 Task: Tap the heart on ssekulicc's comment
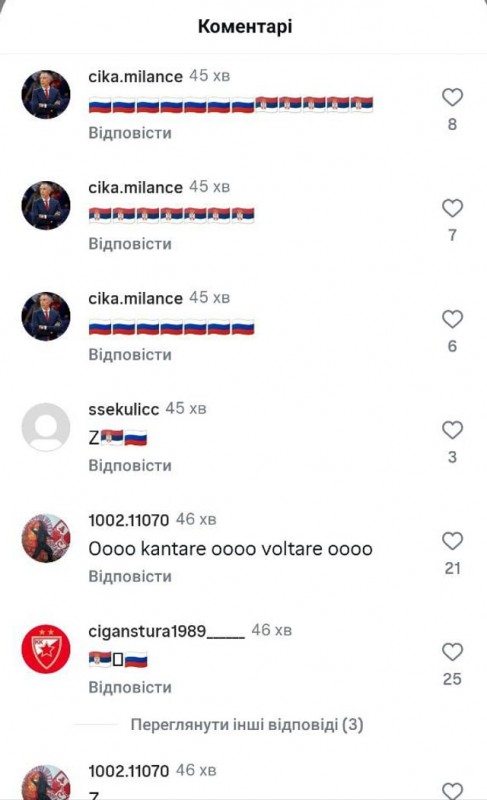pos(452,430)
